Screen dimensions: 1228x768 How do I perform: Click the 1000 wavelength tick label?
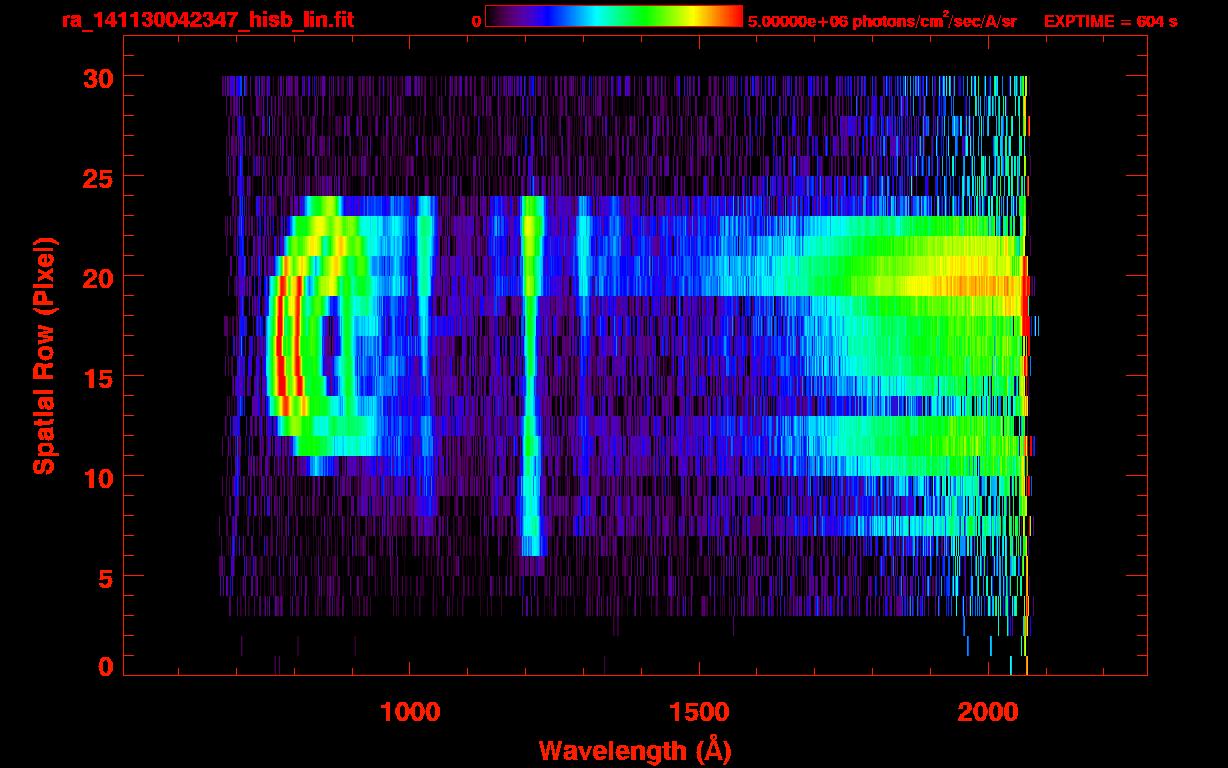tap(410, 711)
